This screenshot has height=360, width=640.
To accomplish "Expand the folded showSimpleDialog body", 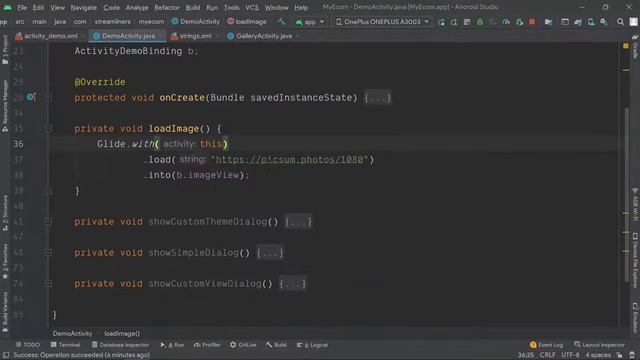I will pos(270,253).
